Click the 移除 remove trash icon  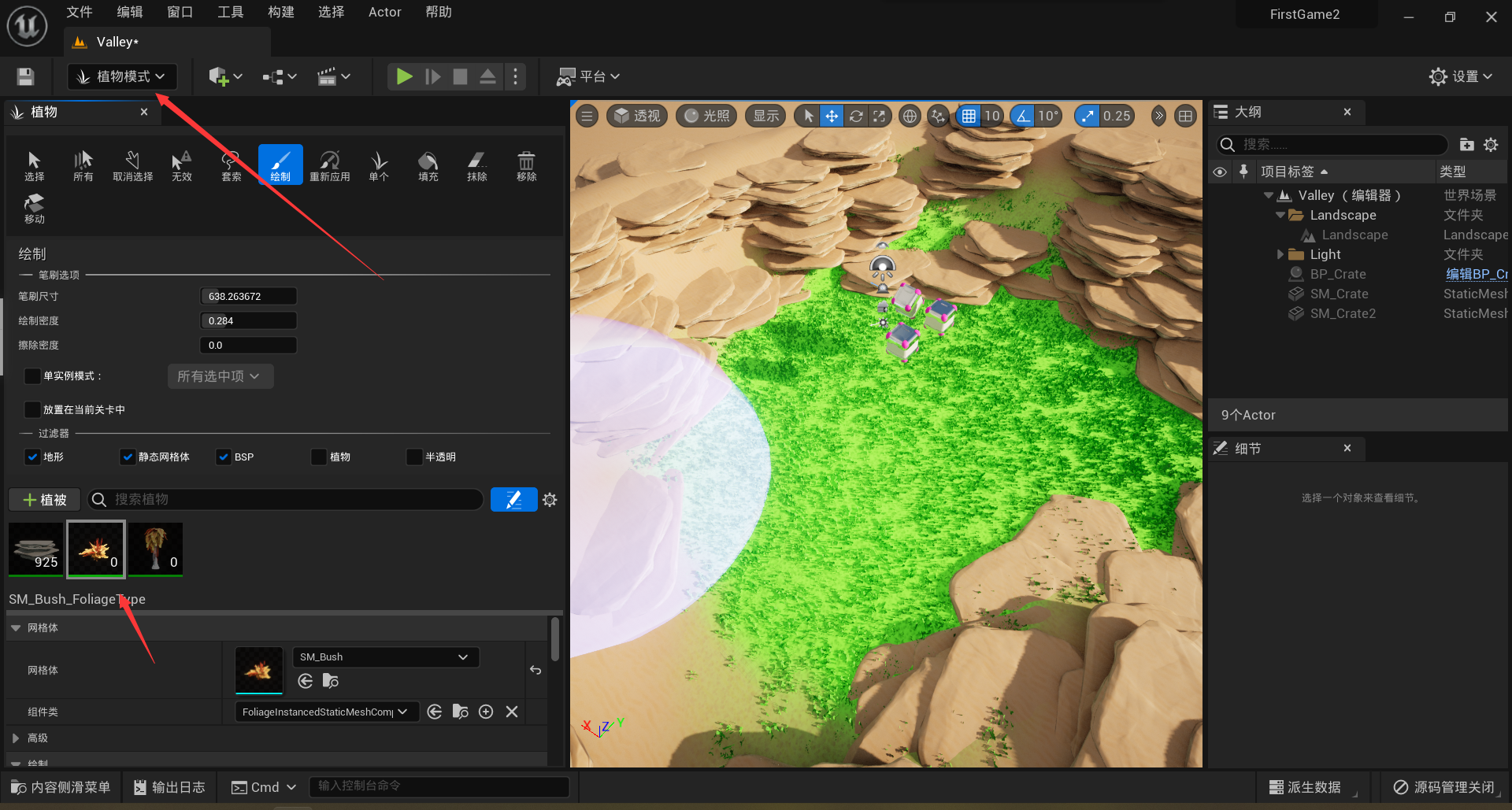526,166
